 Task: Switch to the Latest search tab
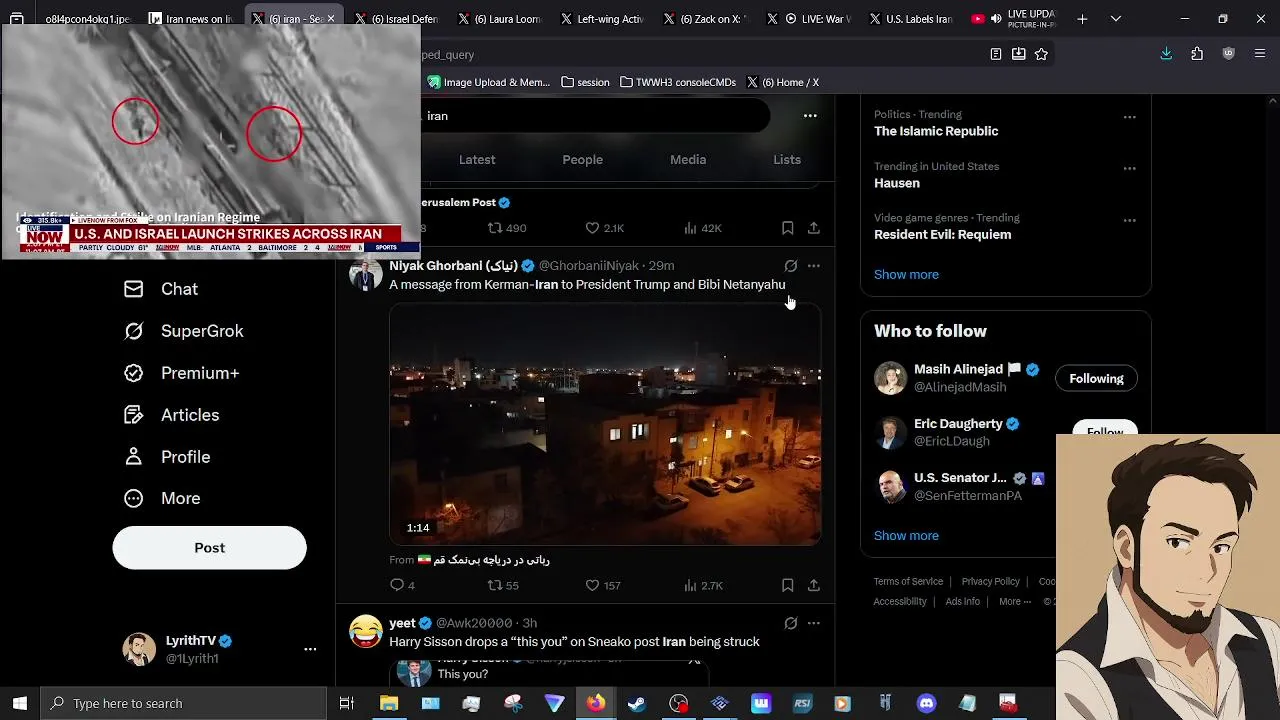click(477, 160)
